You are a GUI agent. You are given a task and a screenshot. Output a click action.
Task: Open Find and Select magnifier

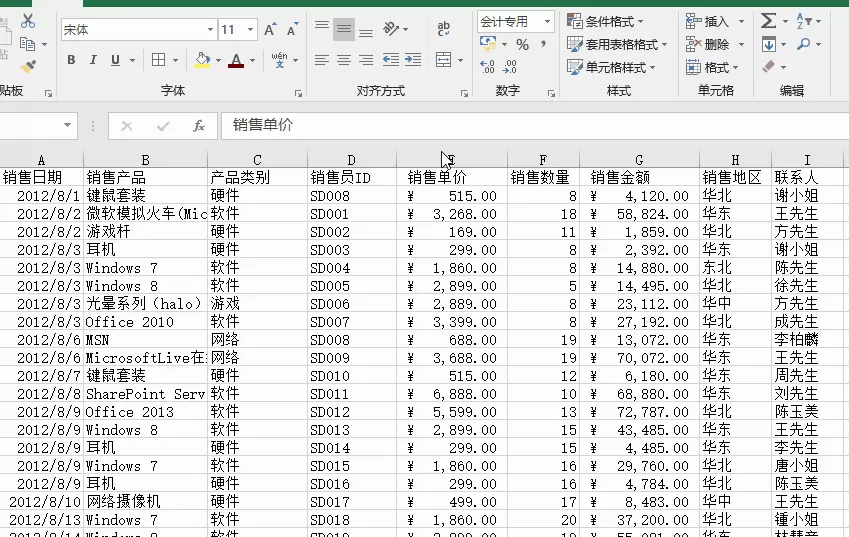[x=804, y=44]
